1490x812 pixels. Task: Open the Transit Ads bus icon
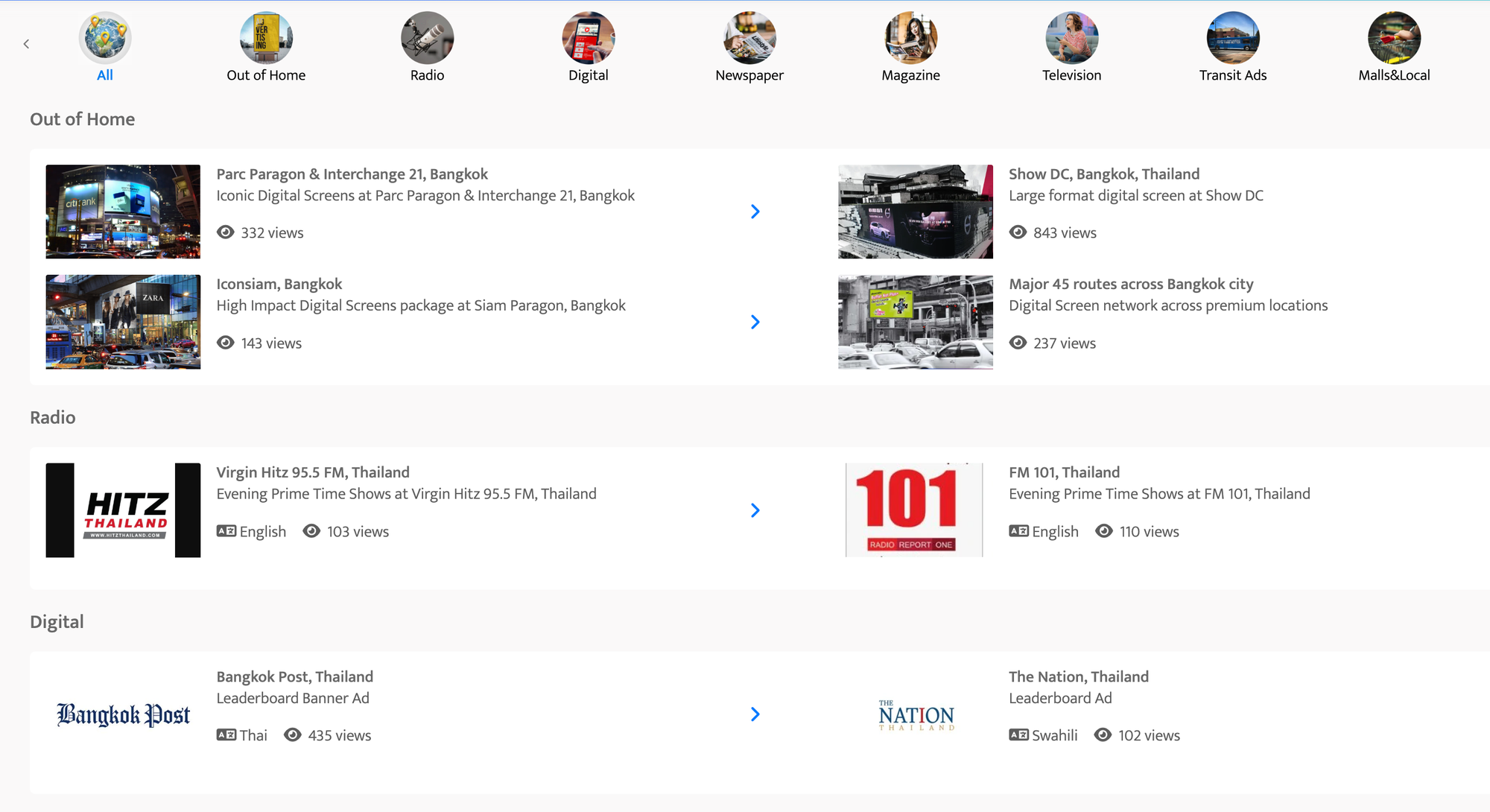tap(1233, 38)
